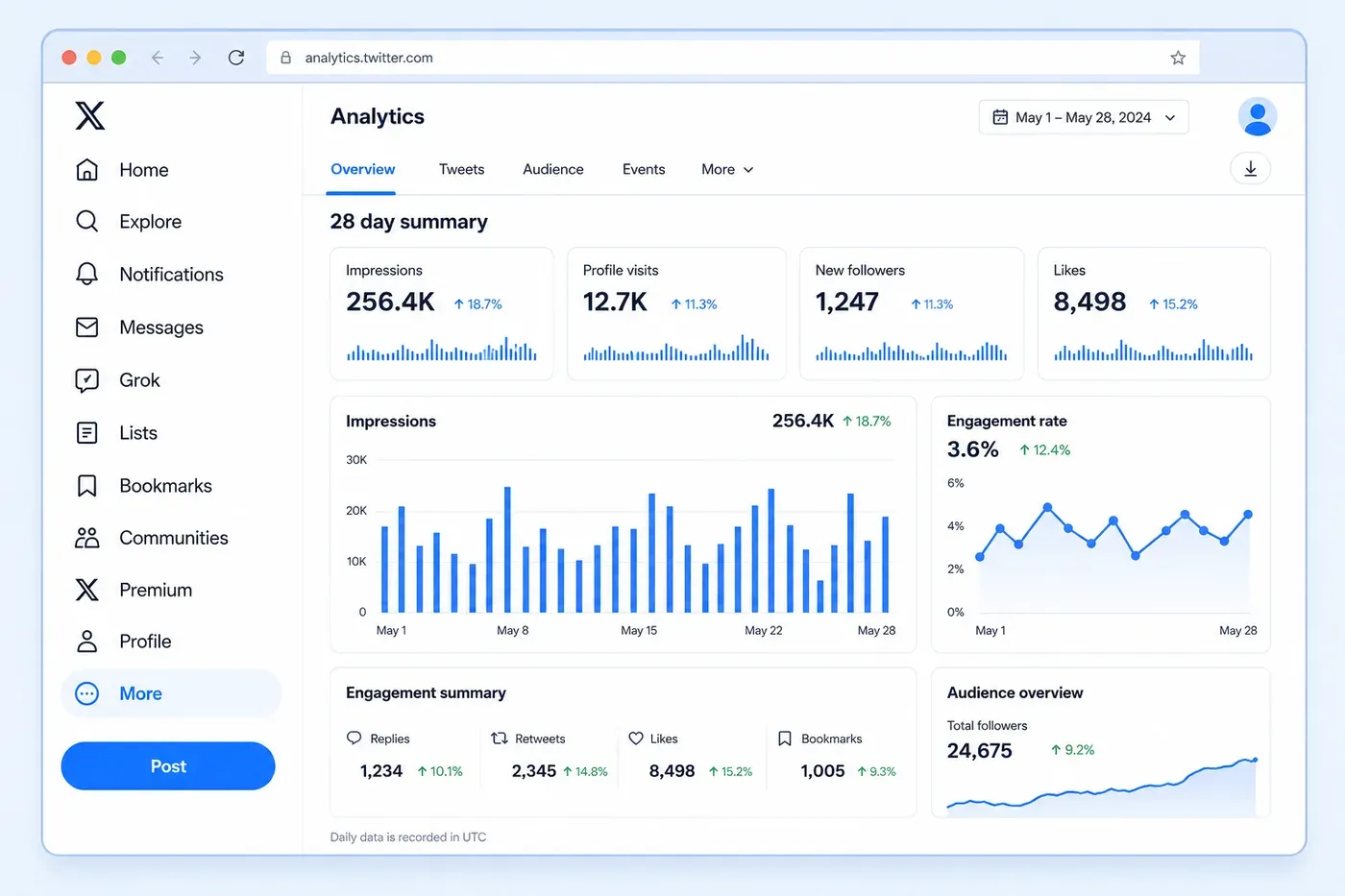Expand the More tab dropdown
The height and width of the screenshot is (896, 1345).
727,169
